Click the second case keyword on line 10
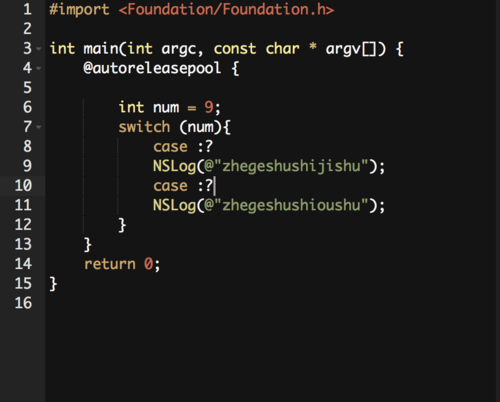The image size is (500, 402). 170,186
